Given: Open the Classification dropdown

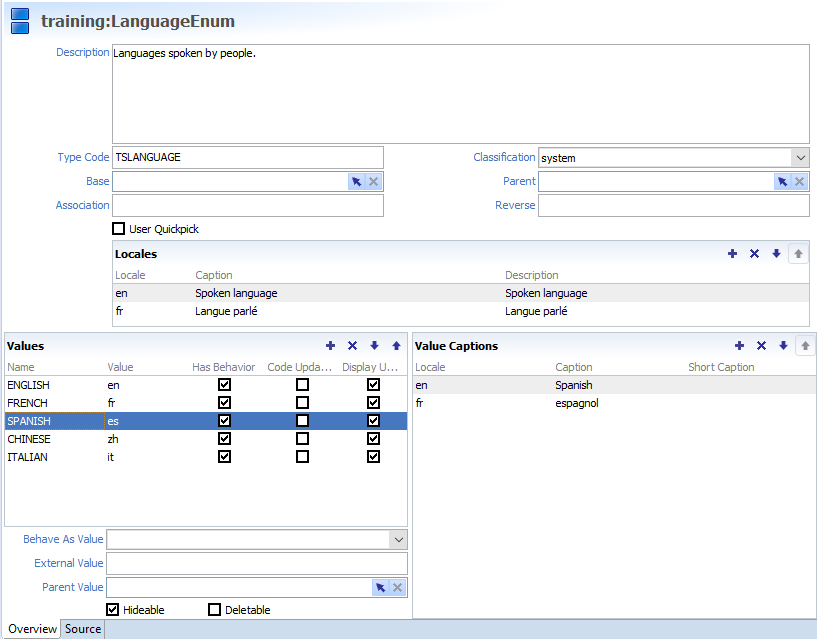Looking at the screenshot, I should point(799,158).
